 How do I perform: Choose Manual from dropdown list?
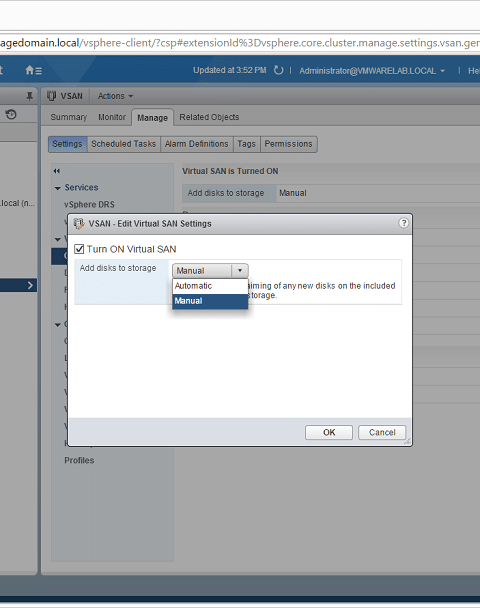coord(210,301)
